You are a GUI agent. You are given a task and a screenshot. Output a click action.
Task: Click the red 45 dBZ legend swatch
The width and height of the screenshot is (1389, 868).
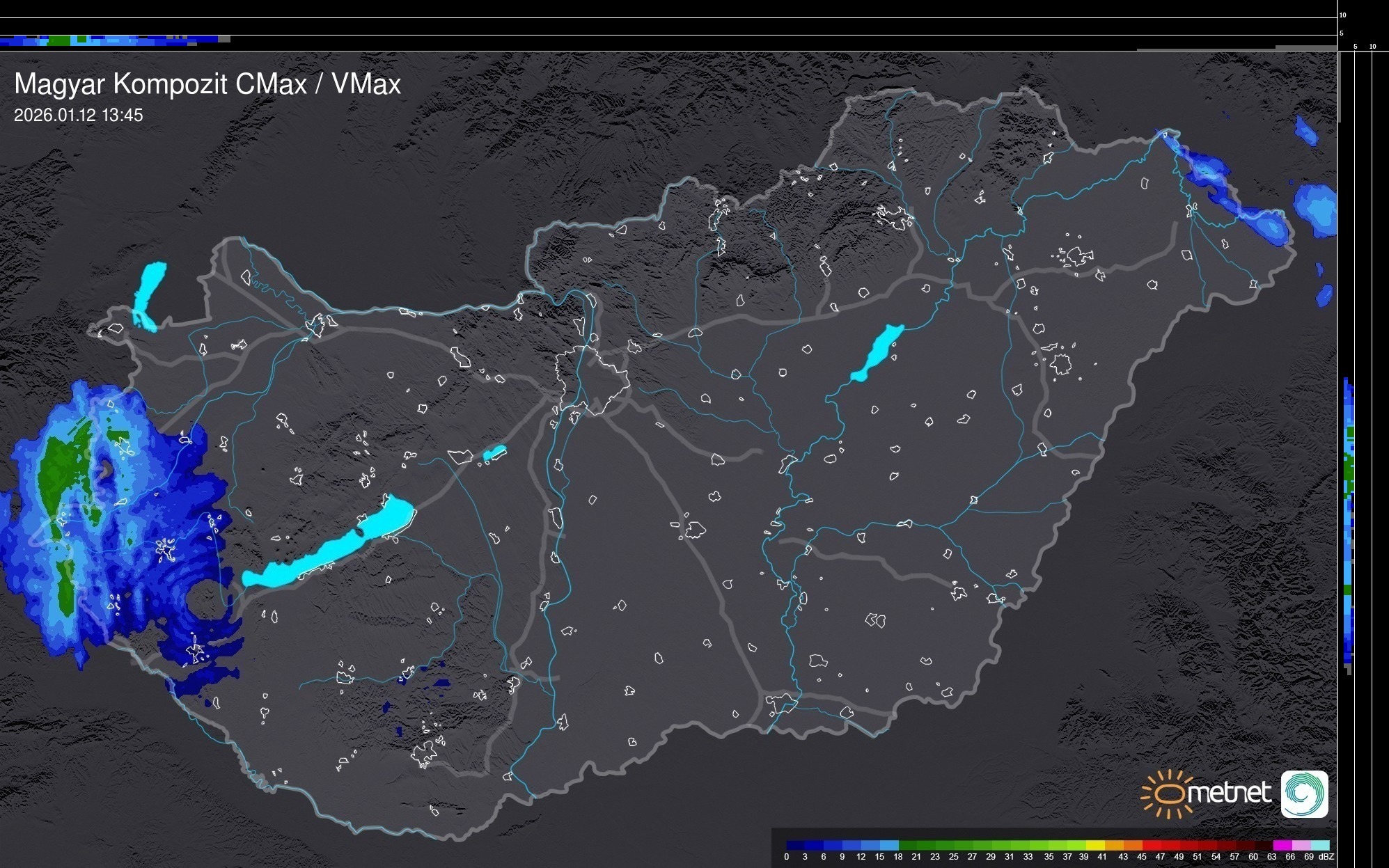click(x=1150, y=845)
